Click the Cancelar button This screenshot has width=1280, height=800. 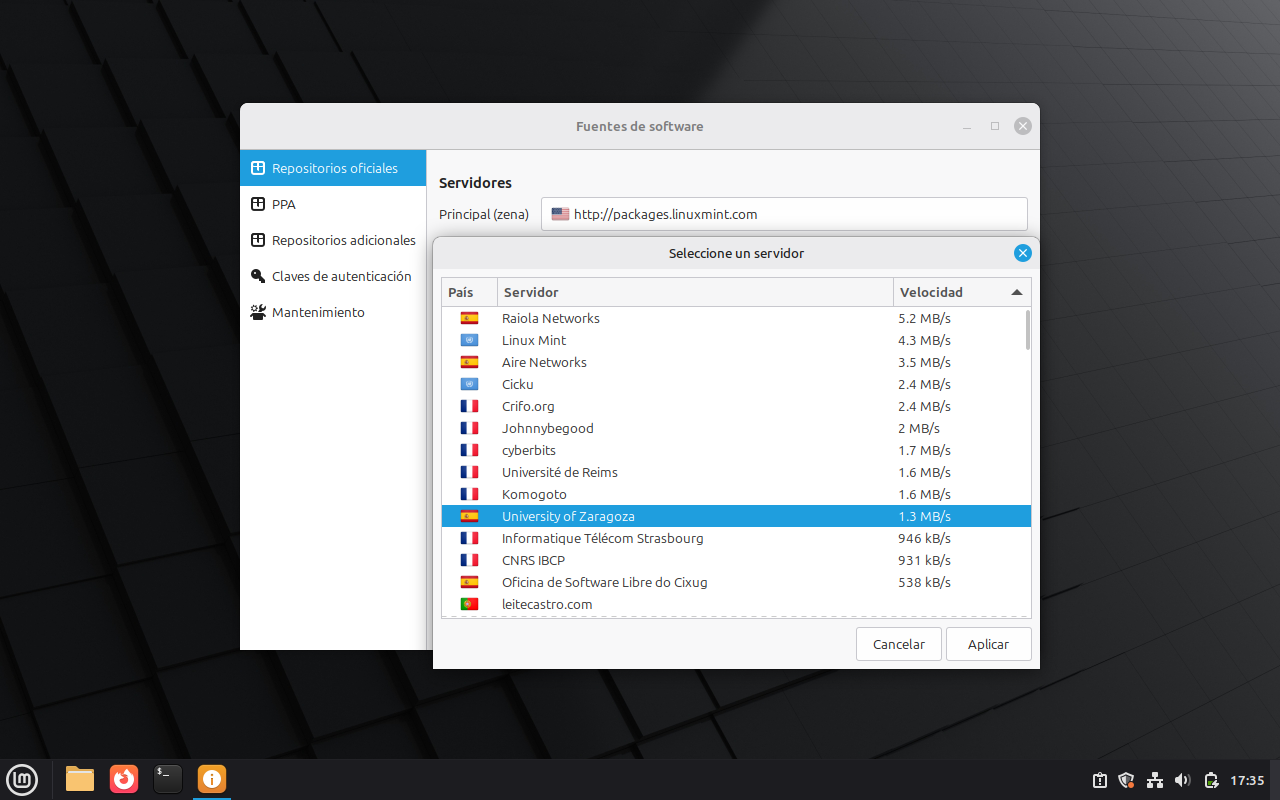(x=899, y=644)
